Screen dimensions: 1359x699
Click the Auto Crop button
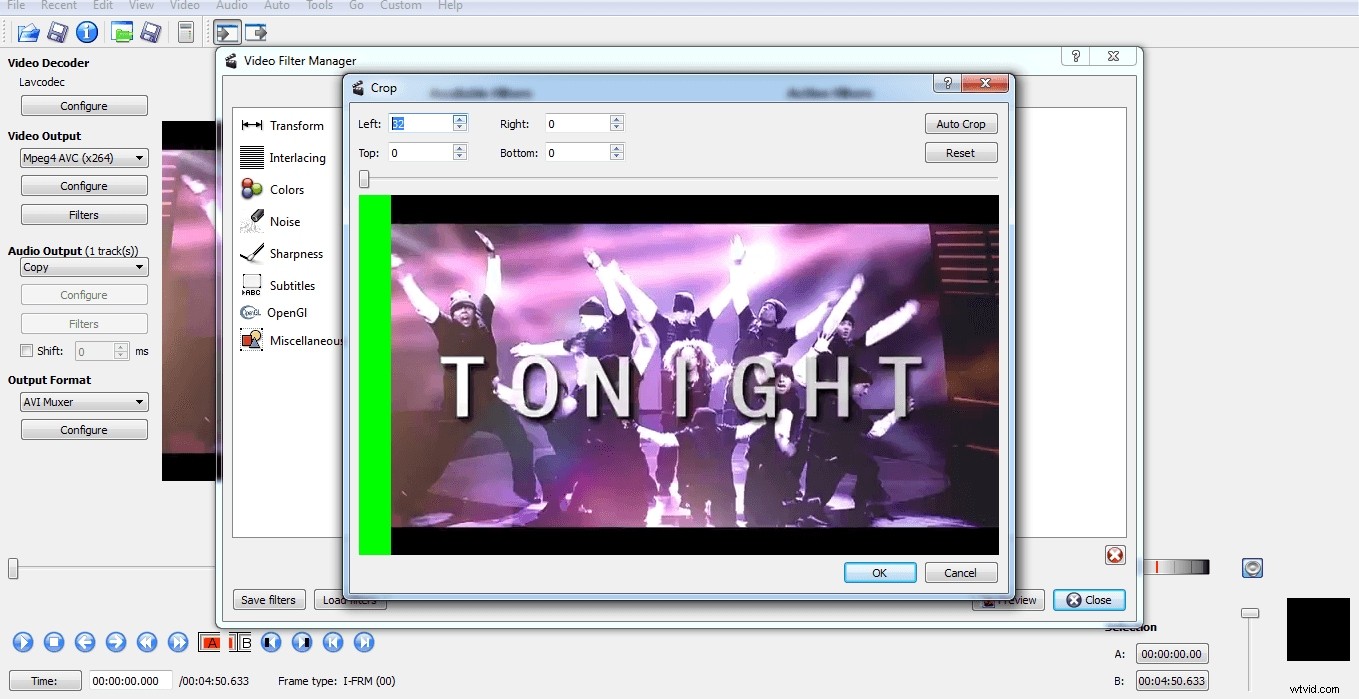960,123
